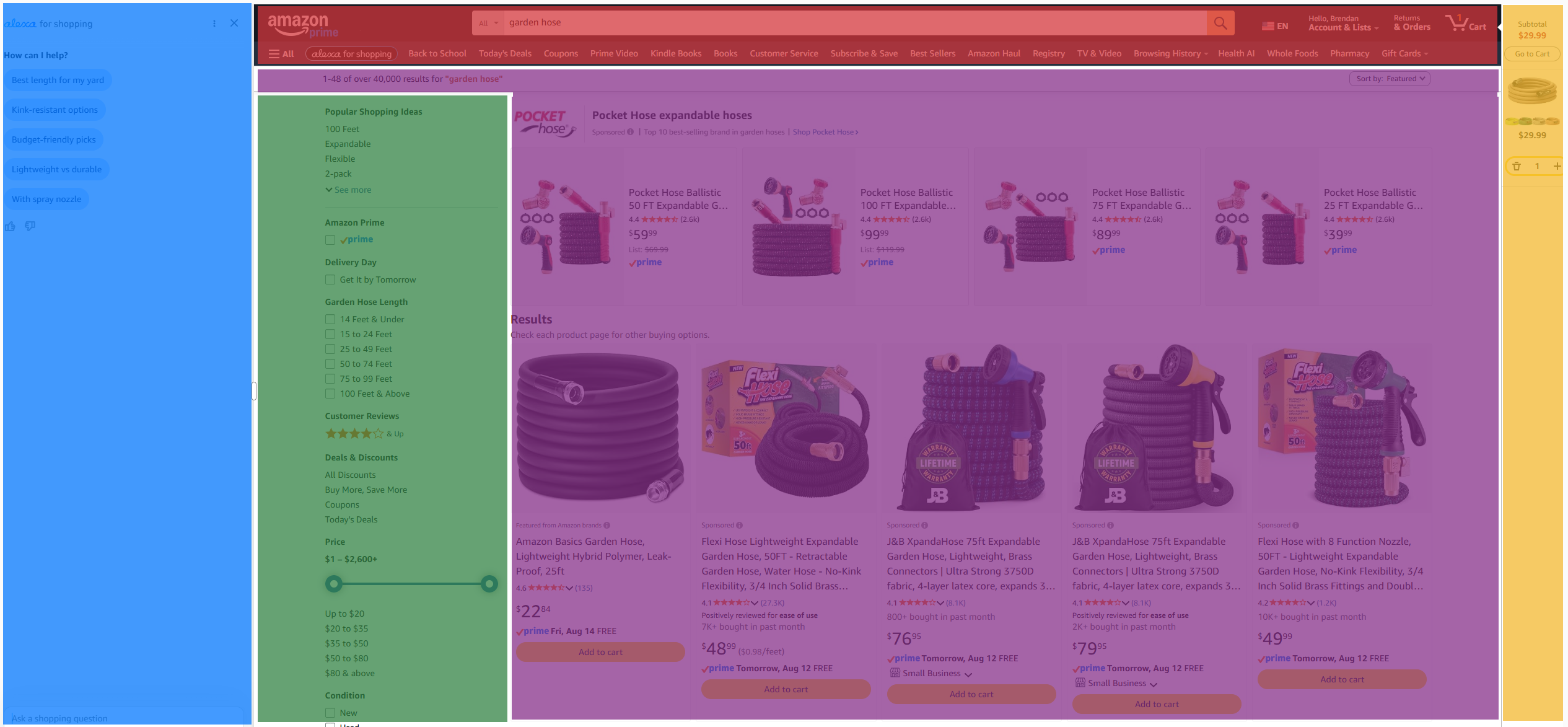1568x727 pixels.
Task: Click Go to Cart button
Action: click(1532, 54)
